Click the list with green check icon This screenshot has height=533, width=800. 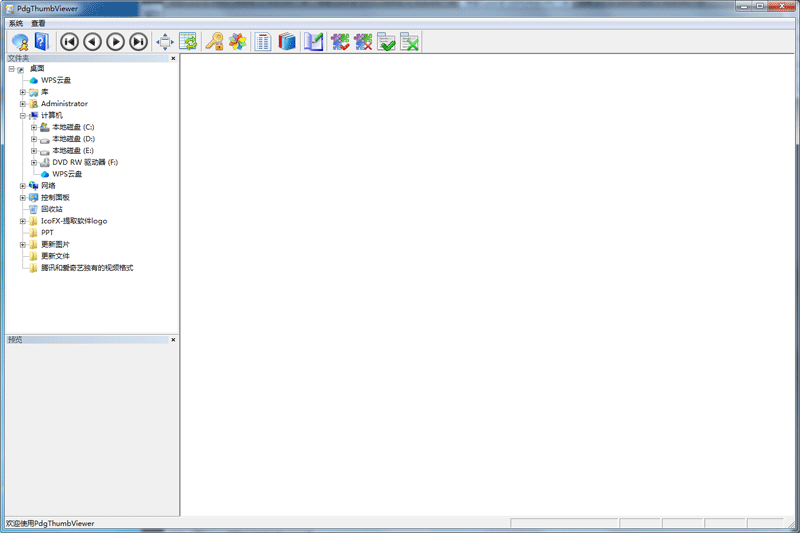(x=386, y=42)
